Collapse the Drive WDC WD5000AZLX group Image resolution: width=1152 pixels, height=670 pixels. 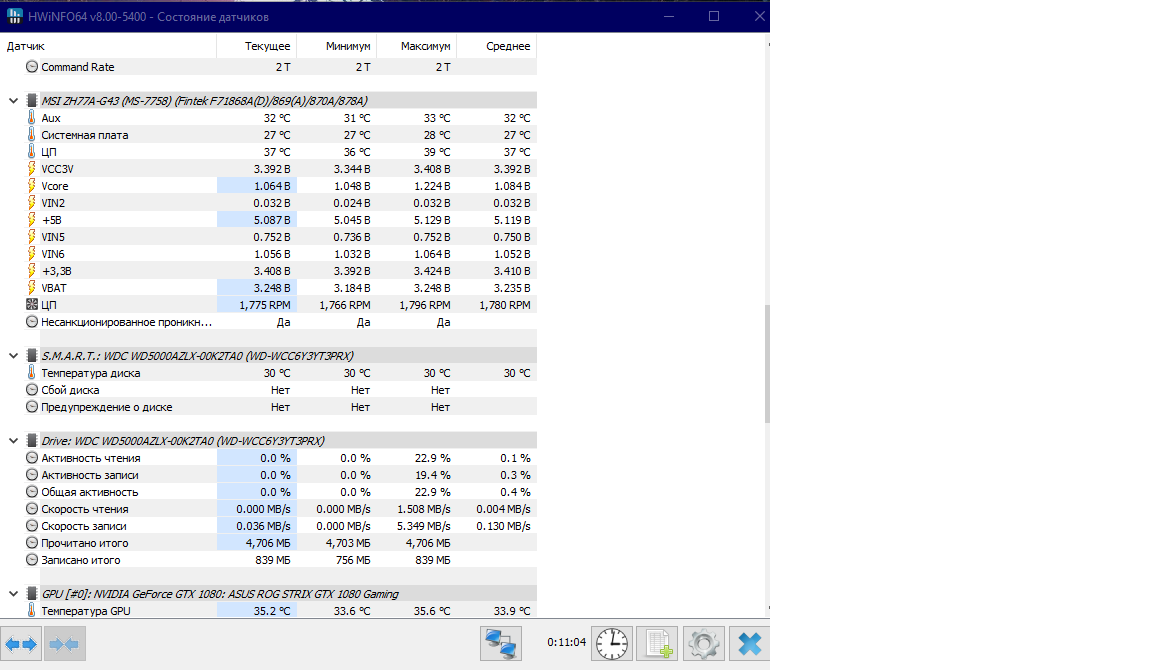click(x=13, y=441)
